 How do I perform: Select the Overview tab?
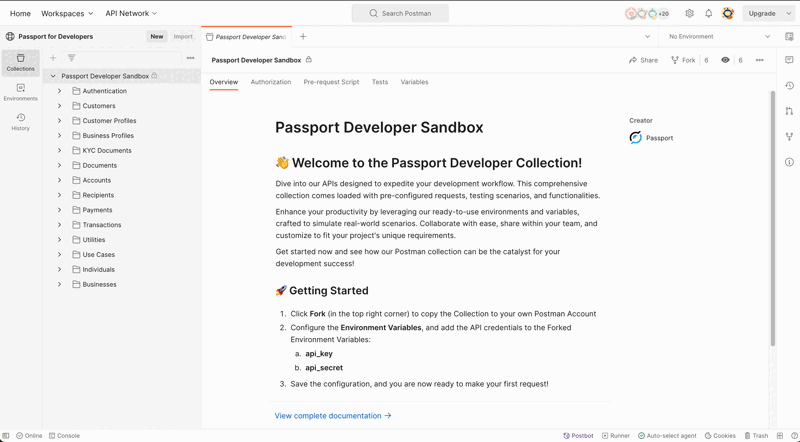click(223, 82)
